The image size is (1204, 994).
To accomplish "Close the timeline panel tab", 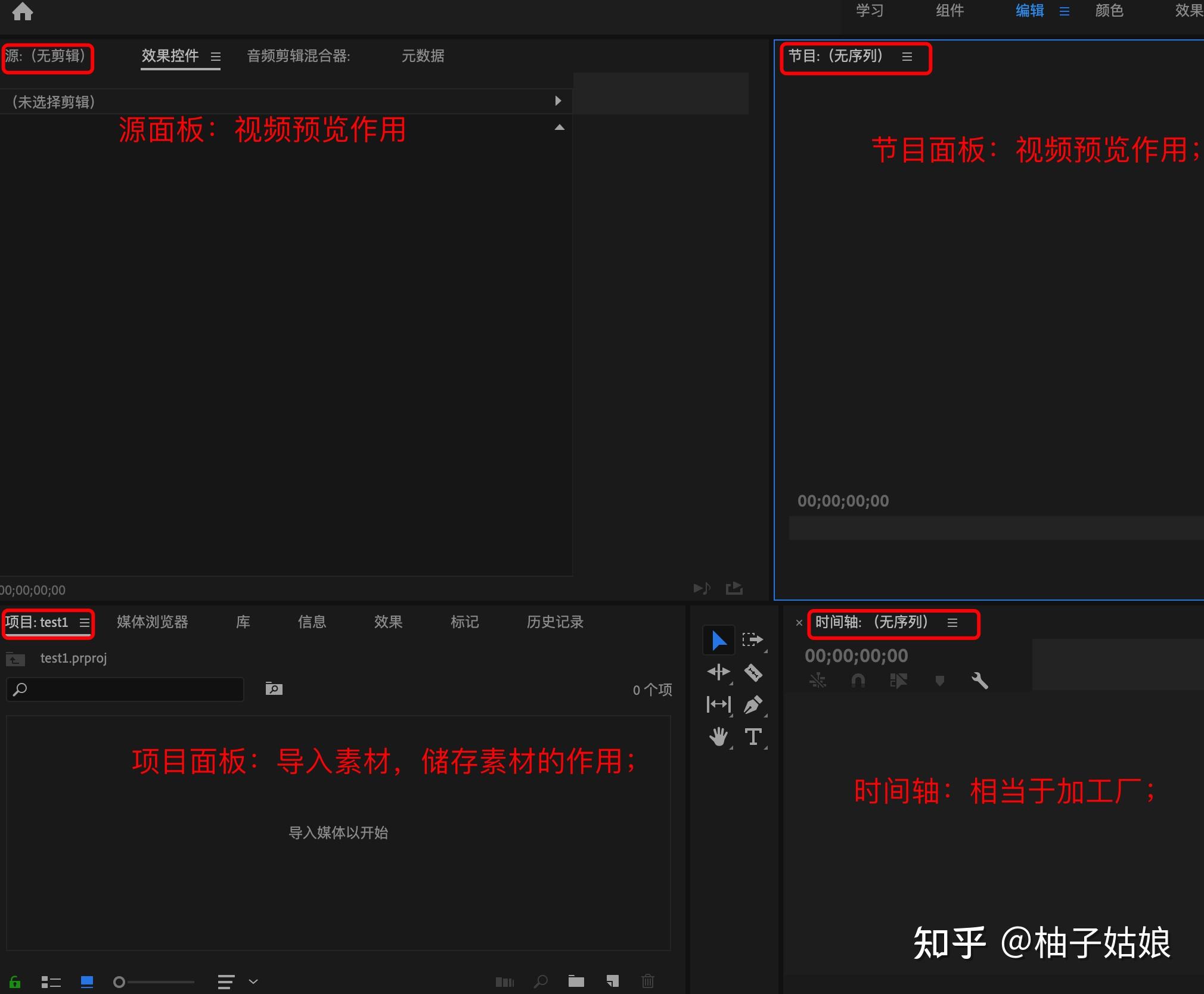I will pos(799,623).
